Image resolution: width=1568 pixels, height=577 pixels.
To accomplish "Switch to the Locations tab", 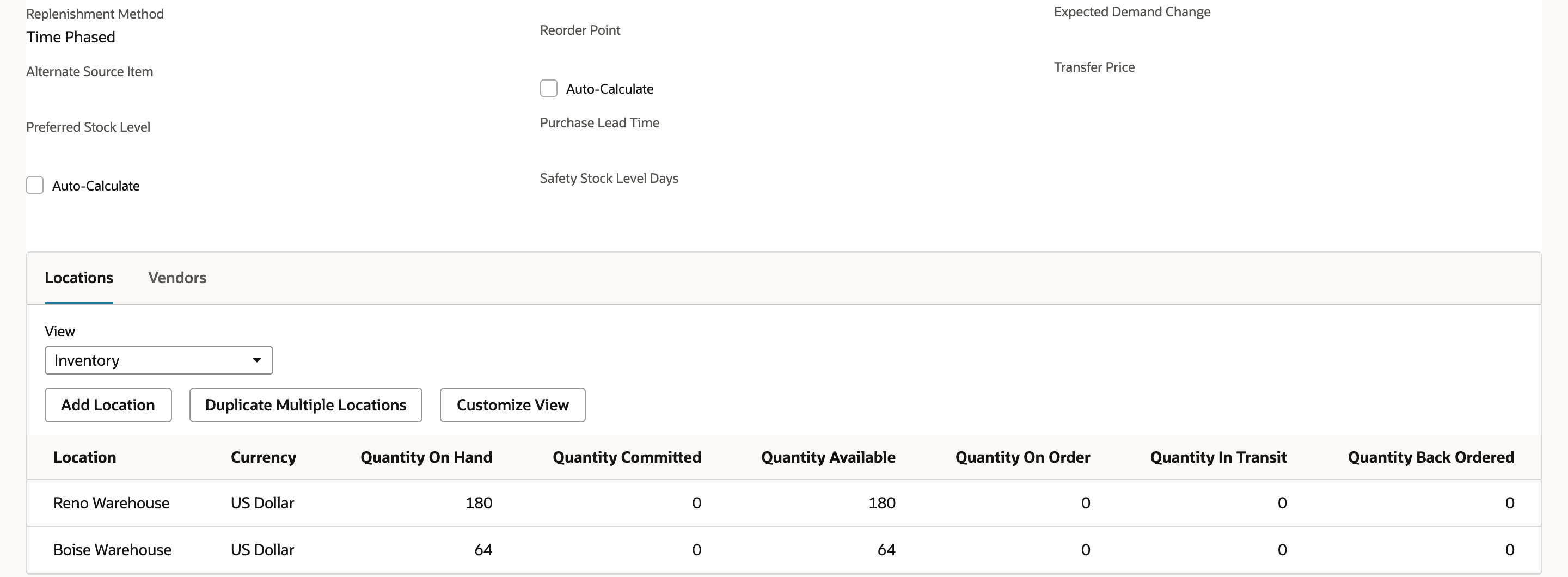I will tap(78, 278).
